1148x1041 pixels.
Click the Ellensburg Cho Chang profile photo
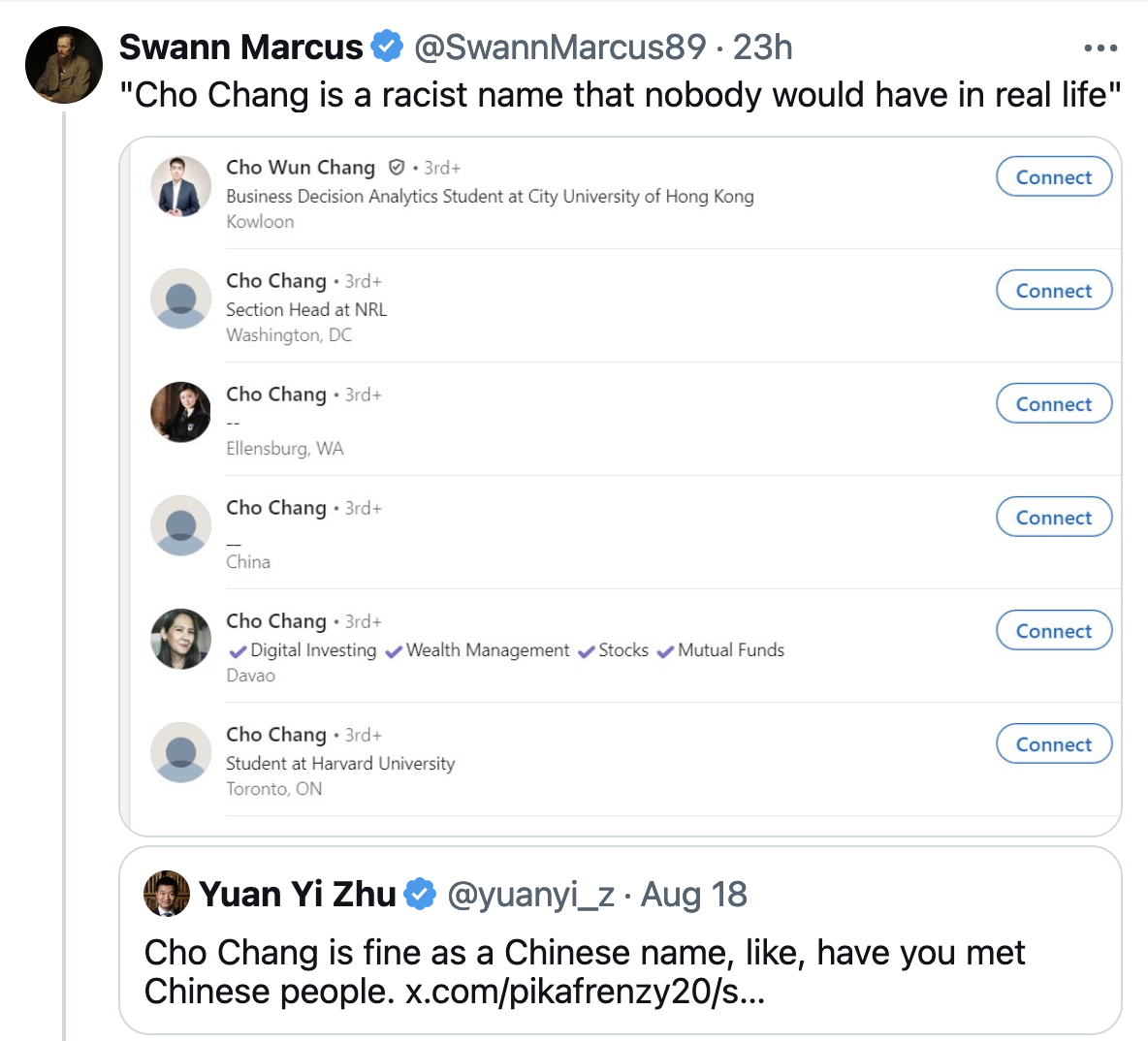click(x=181, y=412)
